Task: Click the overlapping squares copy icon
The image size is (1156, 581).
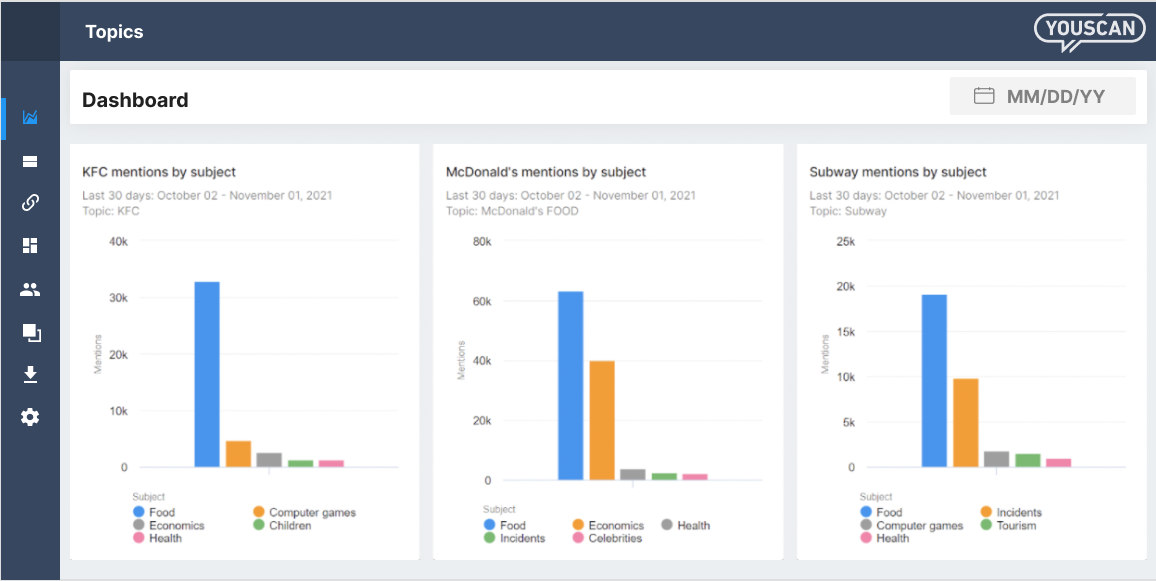Action: tap(31, 333)
